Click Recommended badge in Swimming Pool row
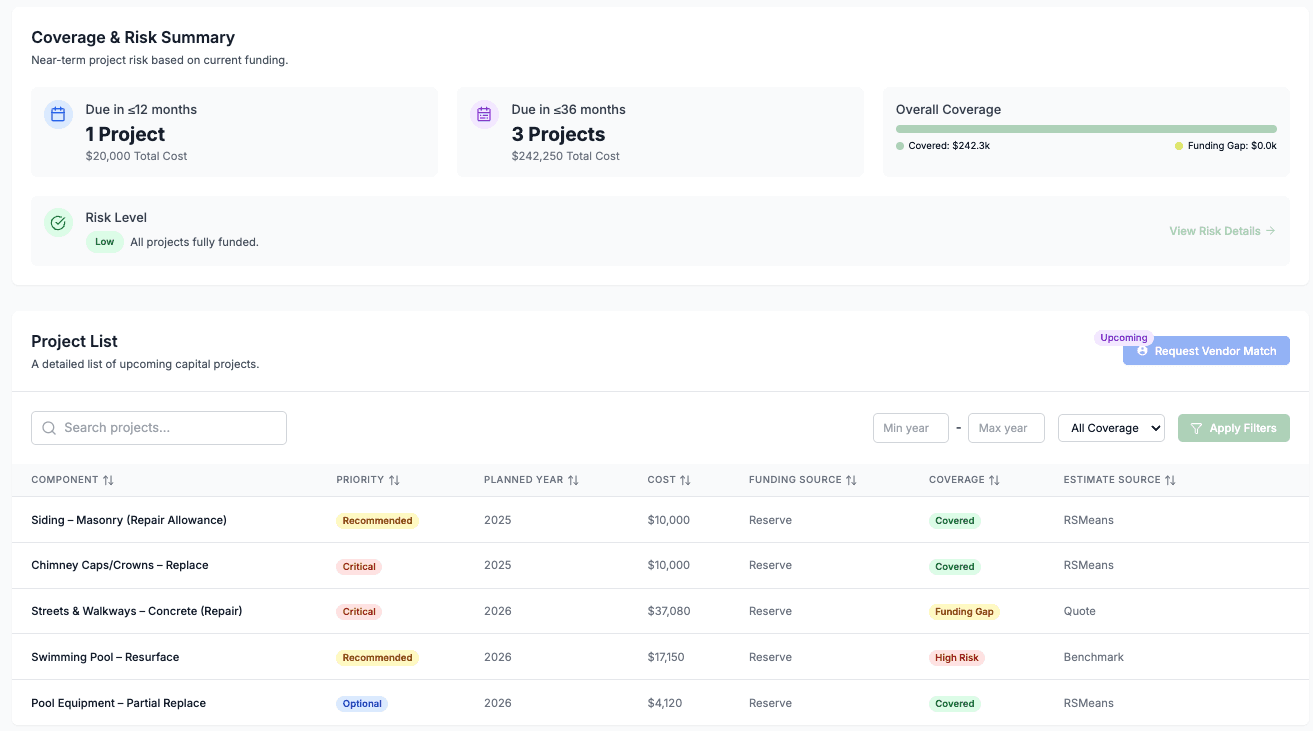Viewport: 1313px width, 731px height. (377, 658)
